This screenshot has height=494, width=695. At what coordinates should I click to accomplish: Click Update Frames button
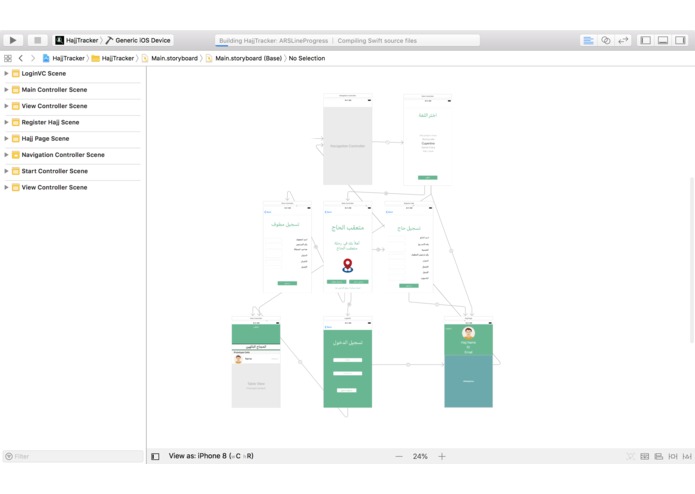[x=630, y=456]
